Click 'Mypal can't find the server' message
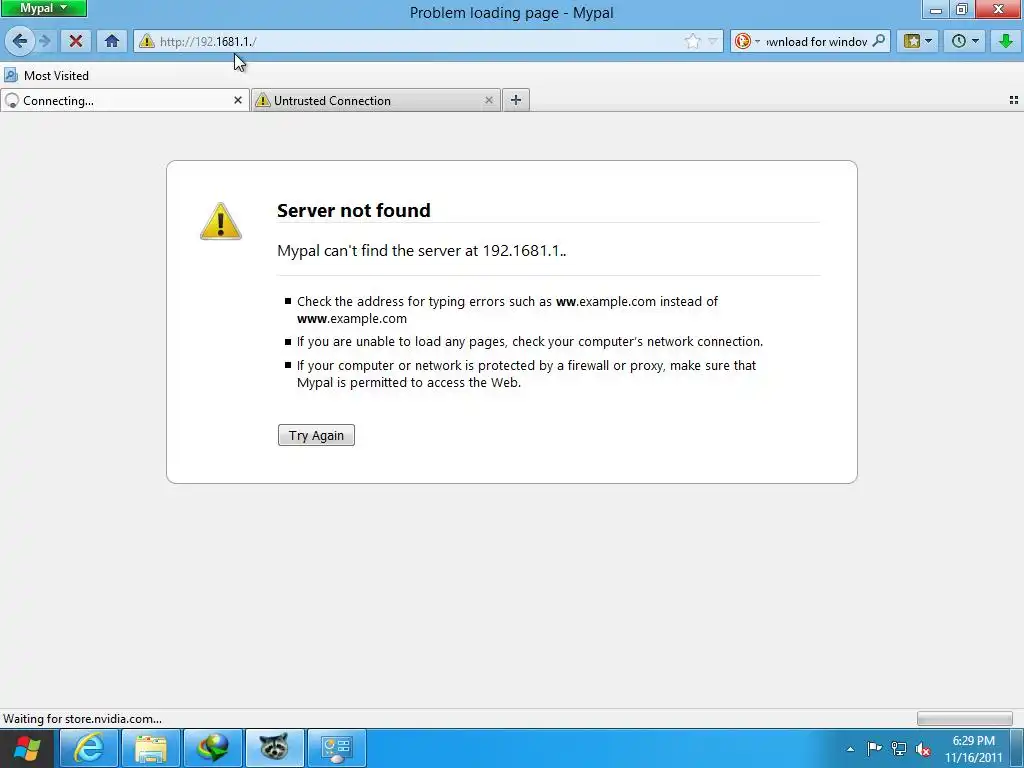Viewport: 1024px width, 768px height. coord(421,251)
